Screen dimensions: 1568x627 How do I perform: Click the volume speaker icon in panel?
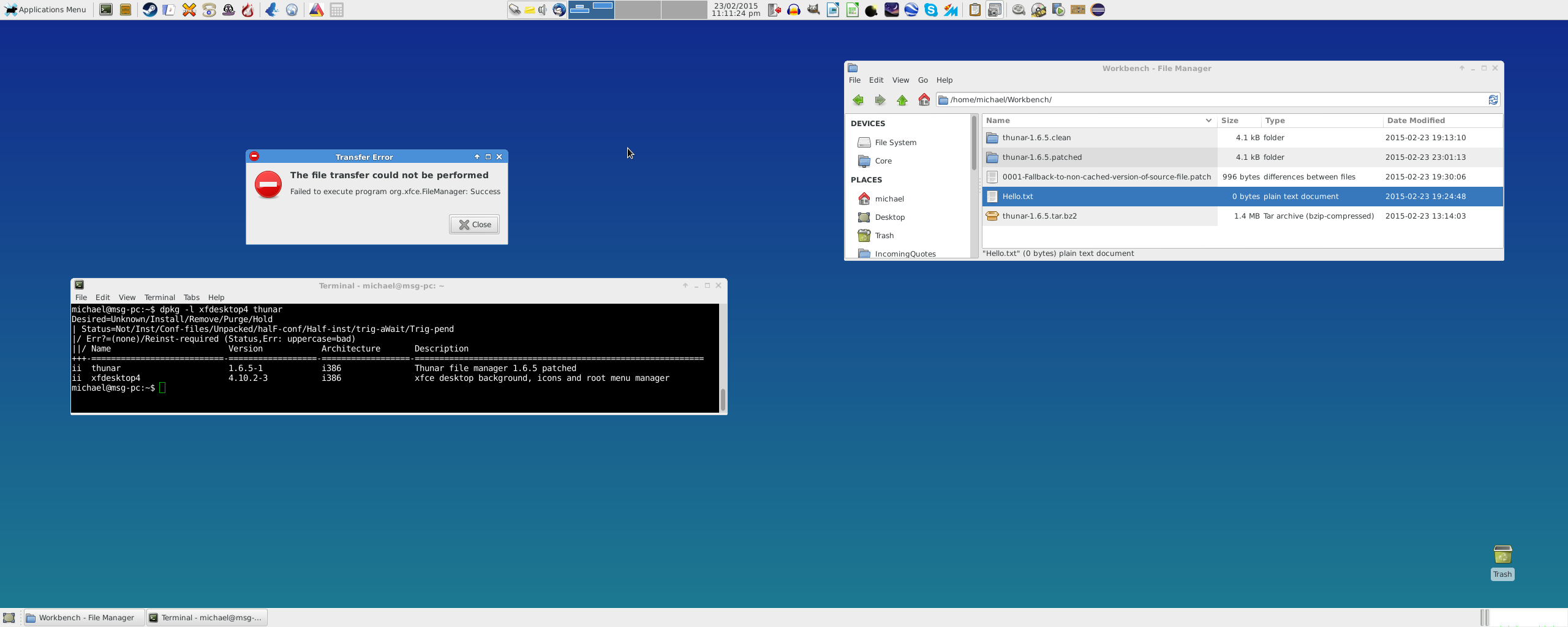click(x=542, y=10)
